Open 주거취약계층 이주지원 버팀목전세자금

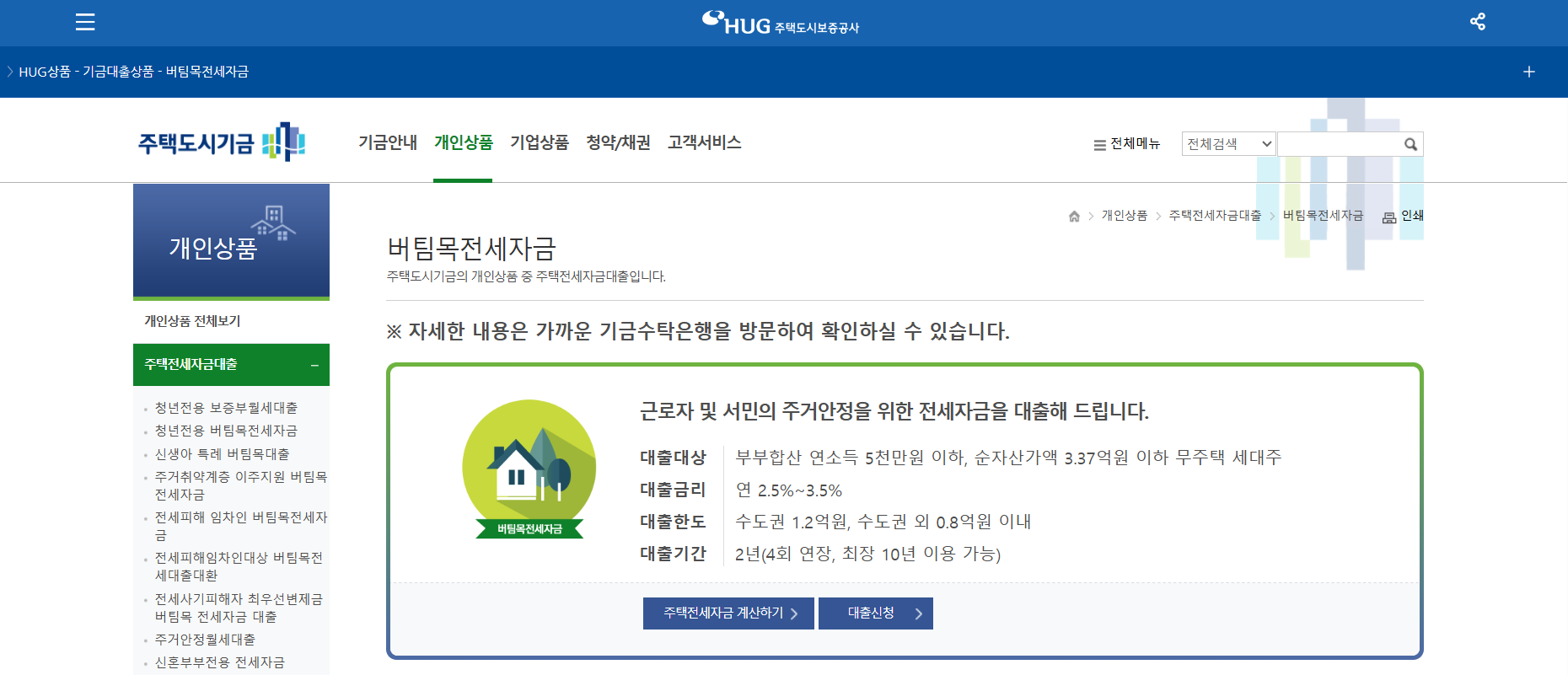[x=240, y=485]
